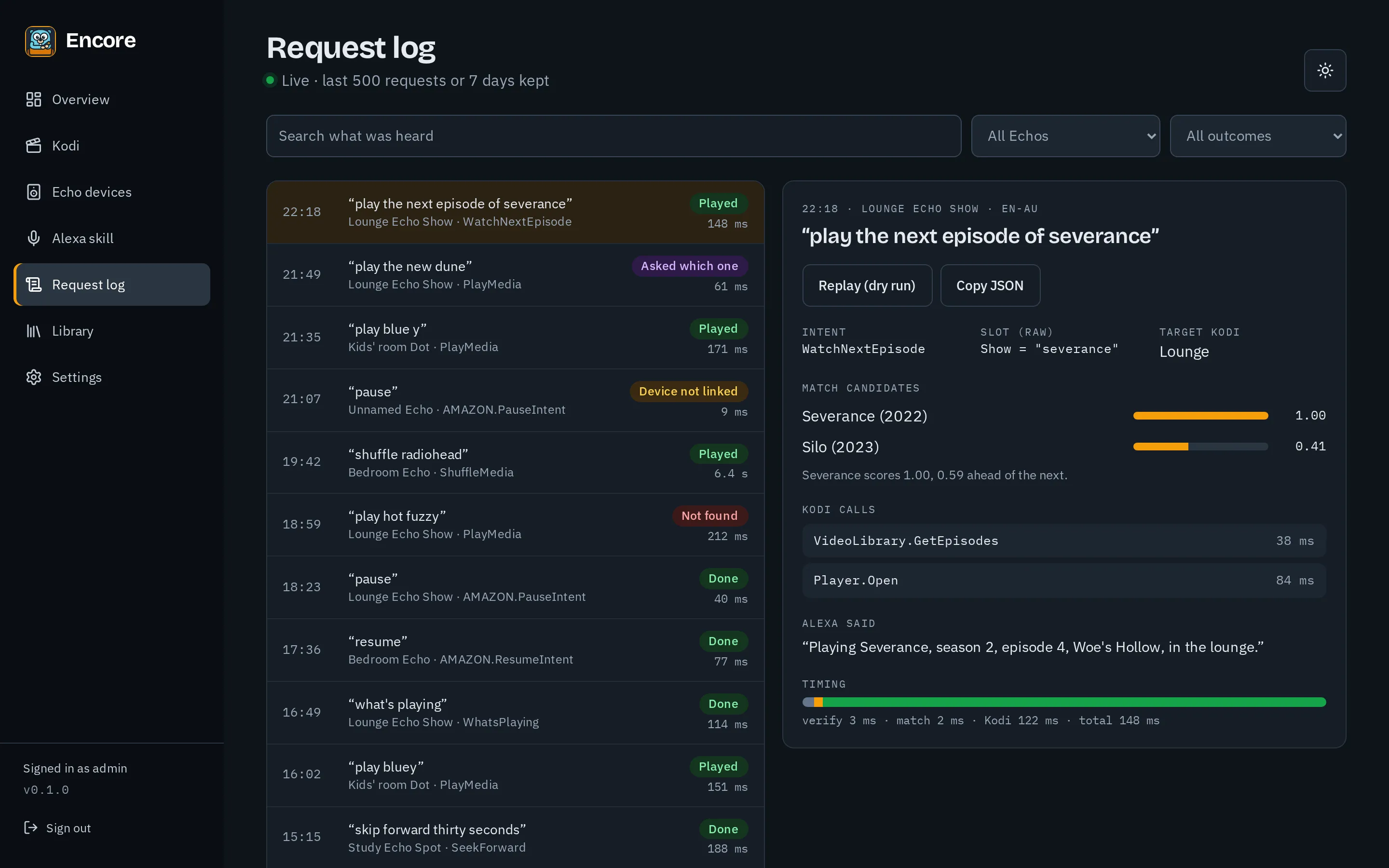Click the VideoLibrary.GetEpisodes call row

1063,541
